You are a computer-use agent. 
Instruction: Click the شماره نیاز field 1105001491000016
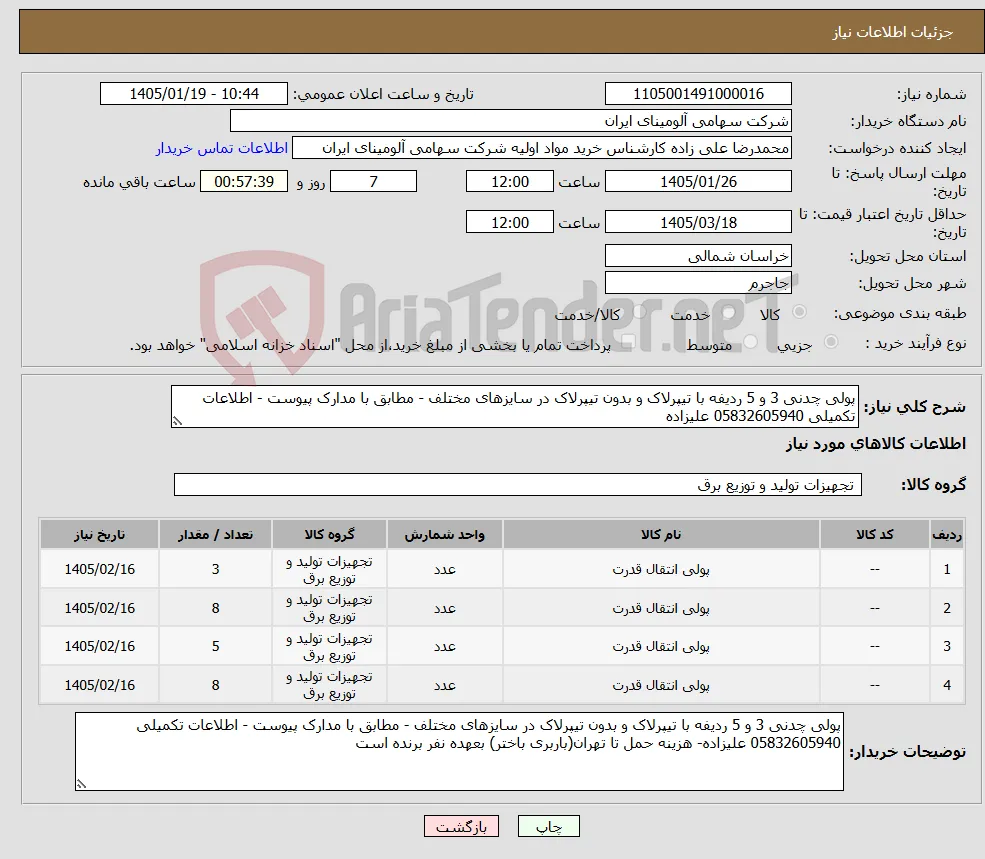(x=698, y=94)
